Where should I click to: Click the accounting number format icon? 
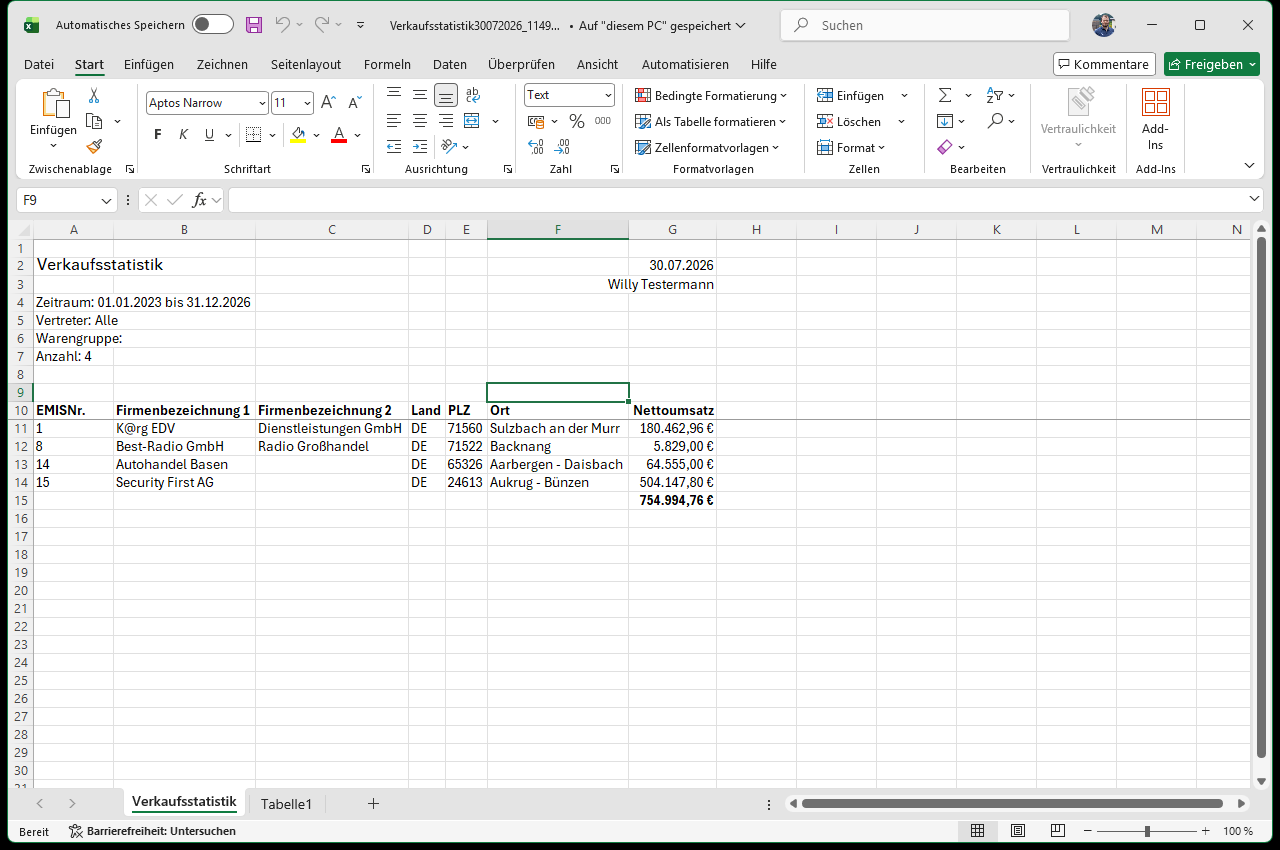pos(536,121)
